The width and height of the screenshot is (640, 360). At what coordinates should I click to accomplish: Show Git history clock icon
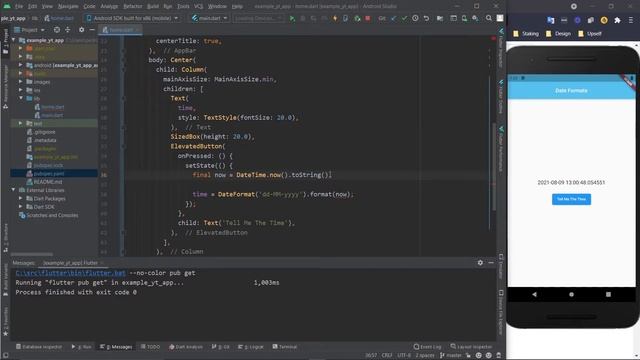(x=415, y=18)
